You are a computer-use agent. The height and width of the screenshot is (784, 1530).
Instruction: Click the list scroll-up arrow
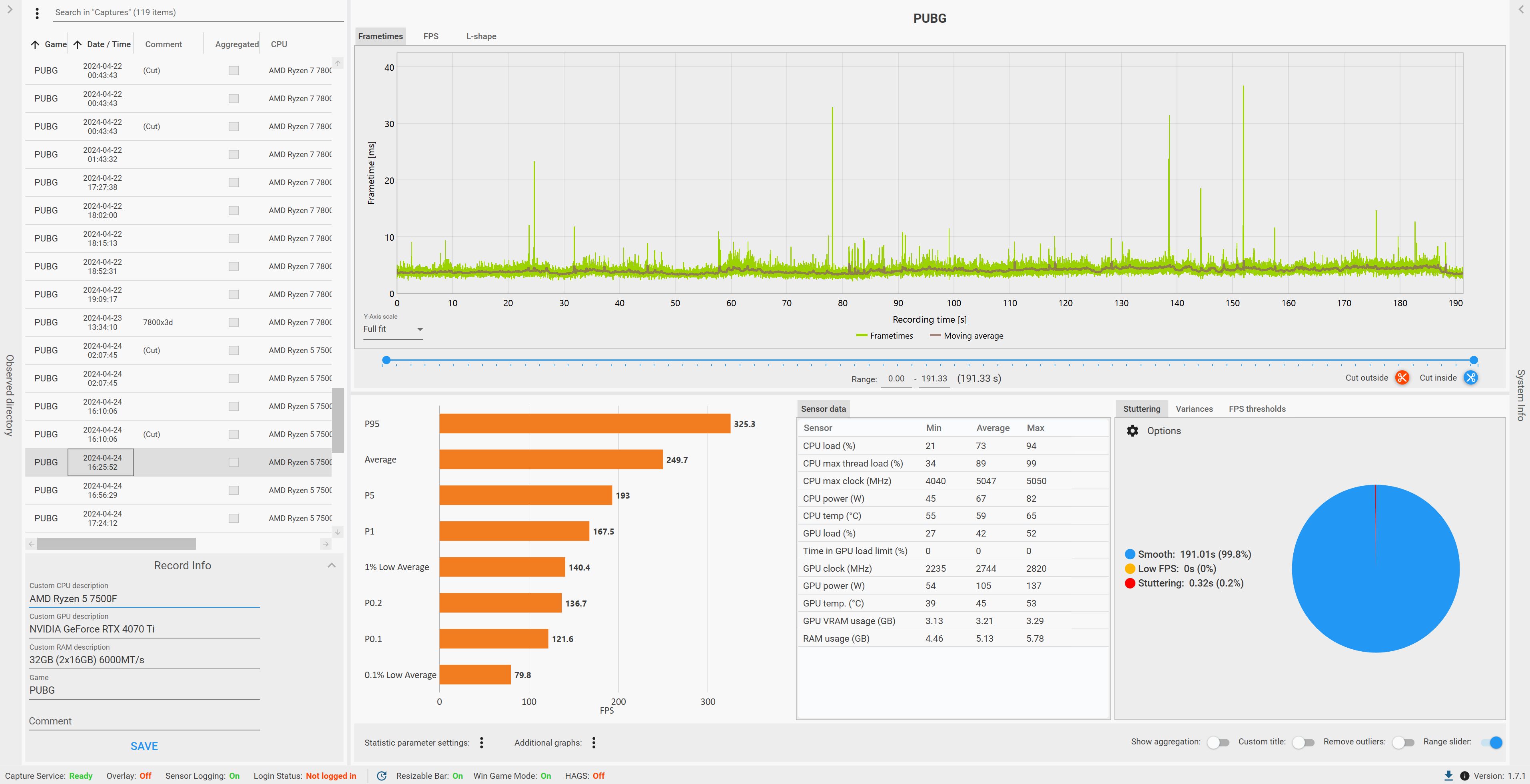[337, 63]
